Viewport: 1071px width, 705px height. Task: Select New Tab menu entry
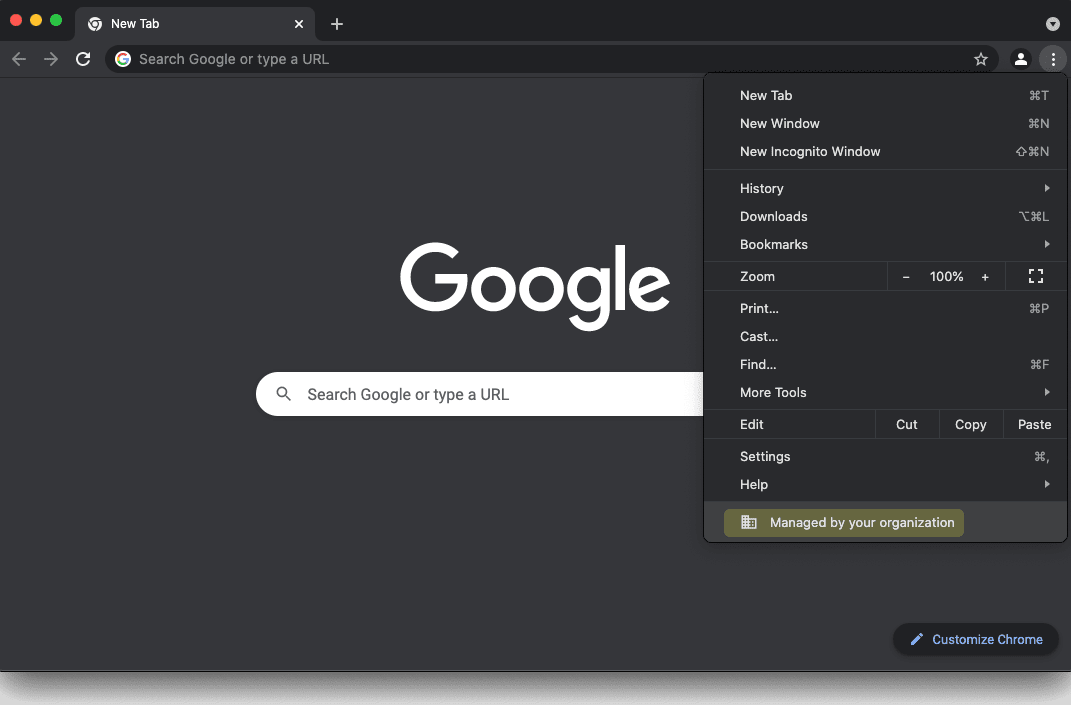click(885, 96)
